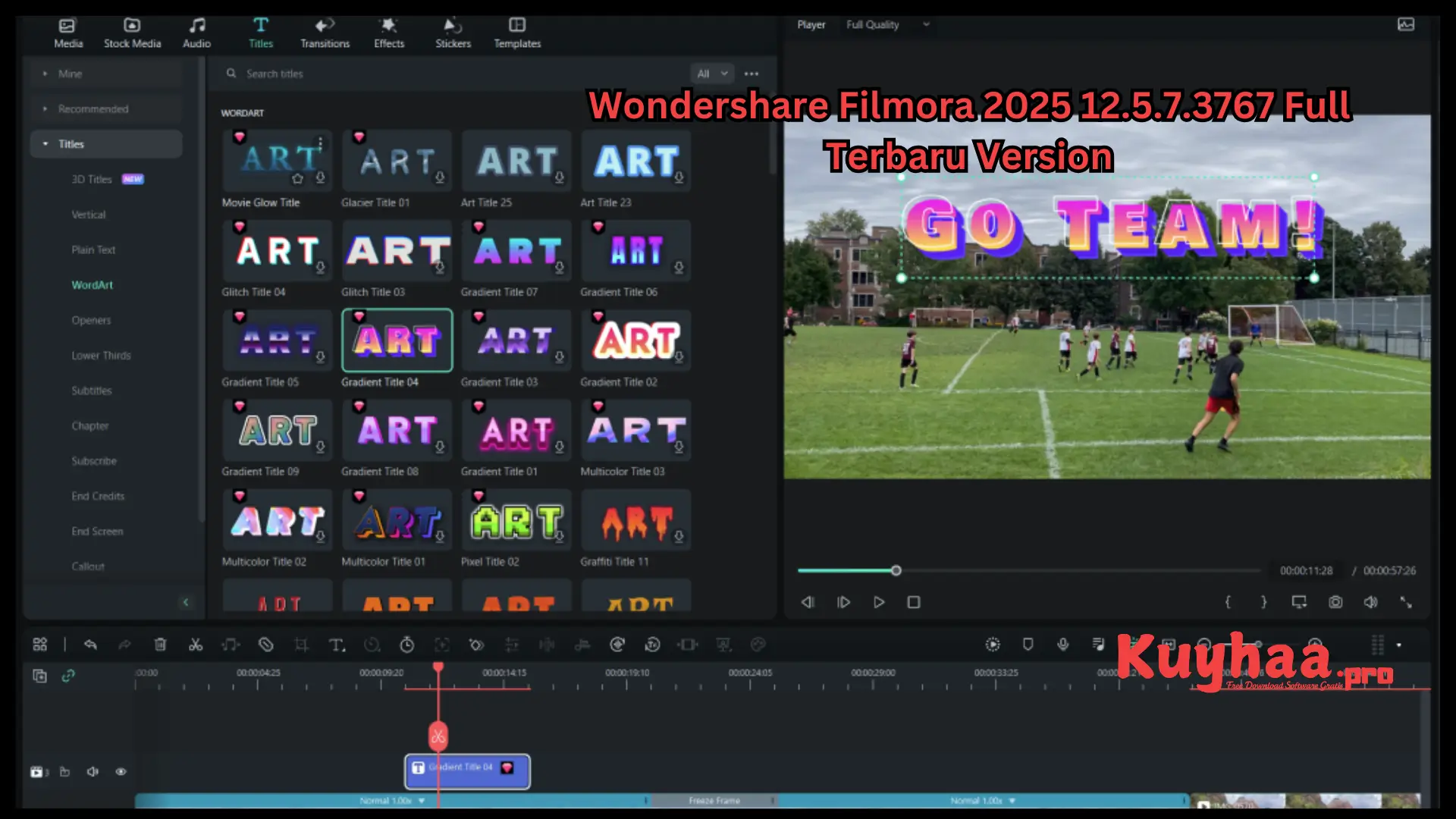Download the Movie Glow Title preset
The height and width of the screenshot is (819, 1456).
[x=320, y=177]
